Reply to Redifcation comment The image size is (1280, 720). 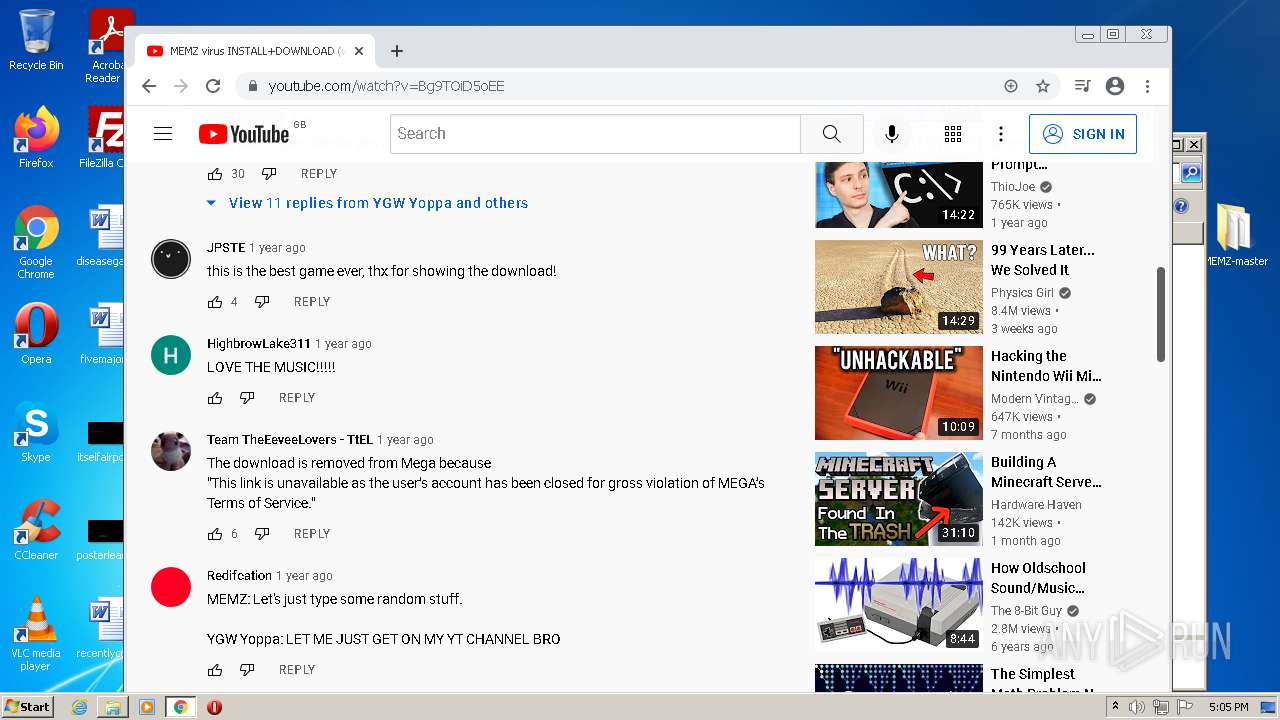coord(297,670)
